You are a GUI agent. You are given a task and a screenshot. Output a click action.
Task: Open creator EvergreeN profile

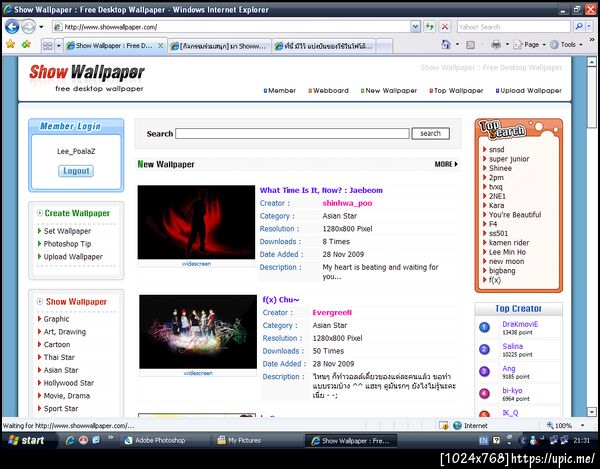point(332,313)
